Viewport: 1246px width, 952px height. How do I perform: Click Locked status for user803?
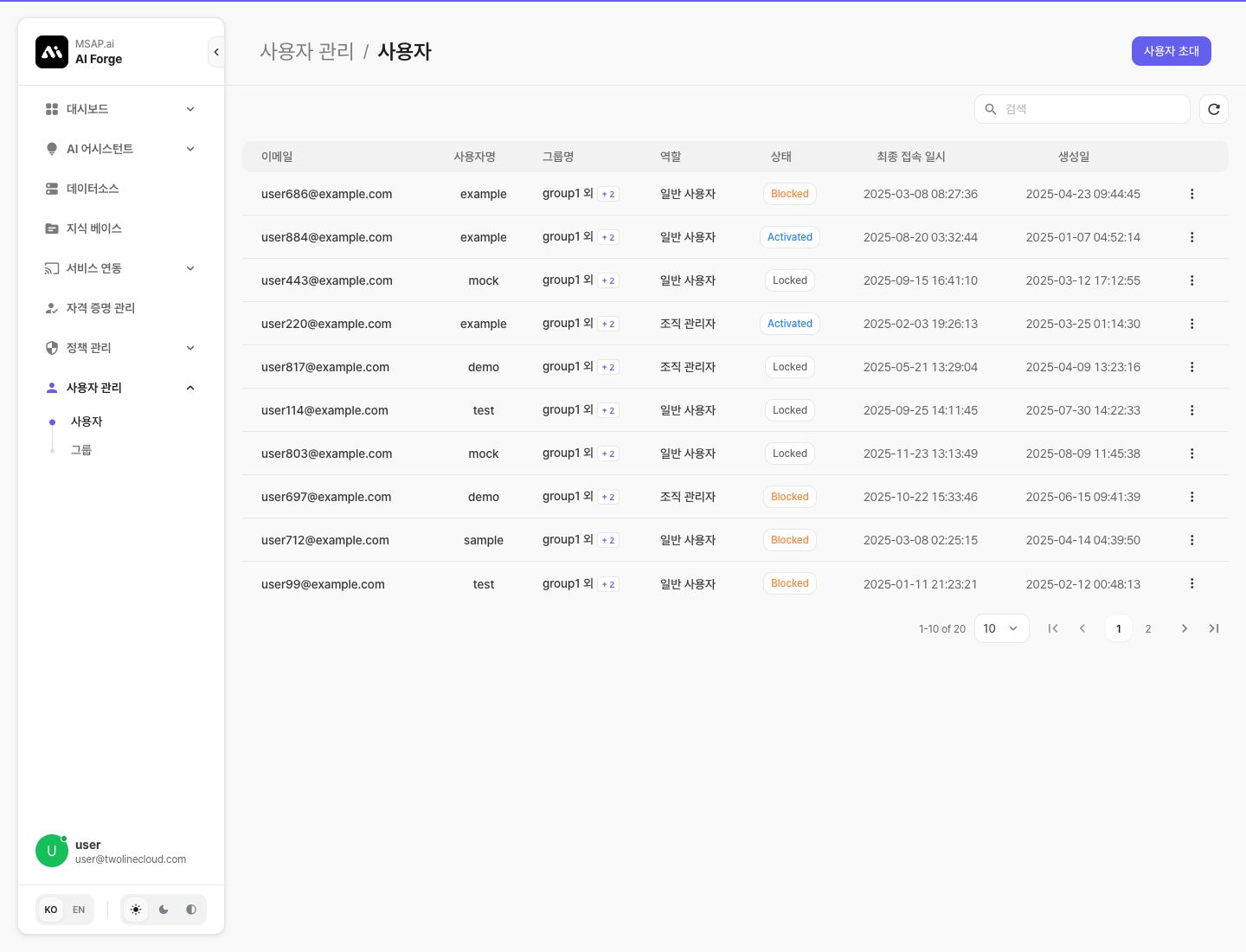click(x=790, y=453)
